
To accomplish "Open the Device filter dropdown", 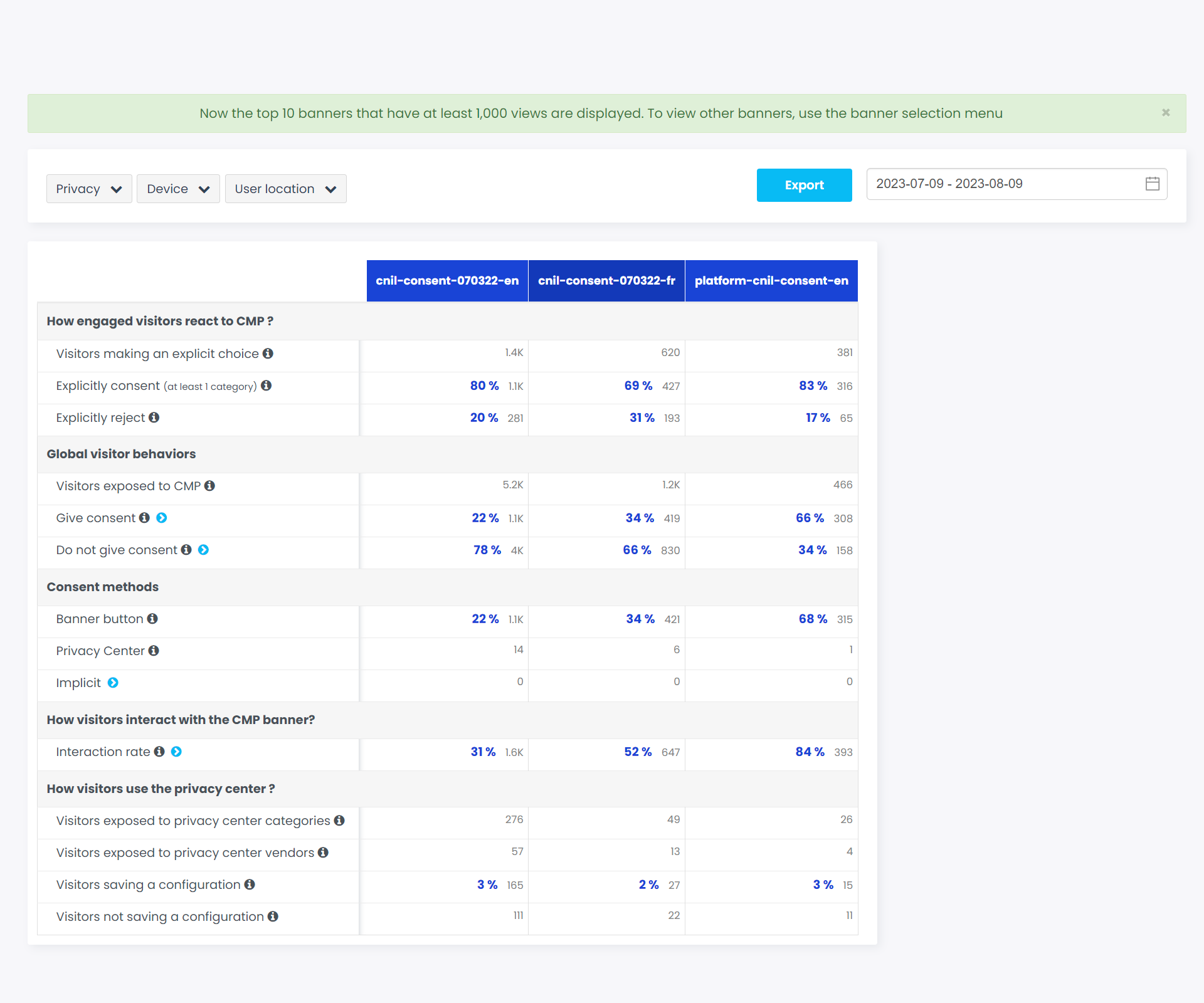I will point(178,189).
